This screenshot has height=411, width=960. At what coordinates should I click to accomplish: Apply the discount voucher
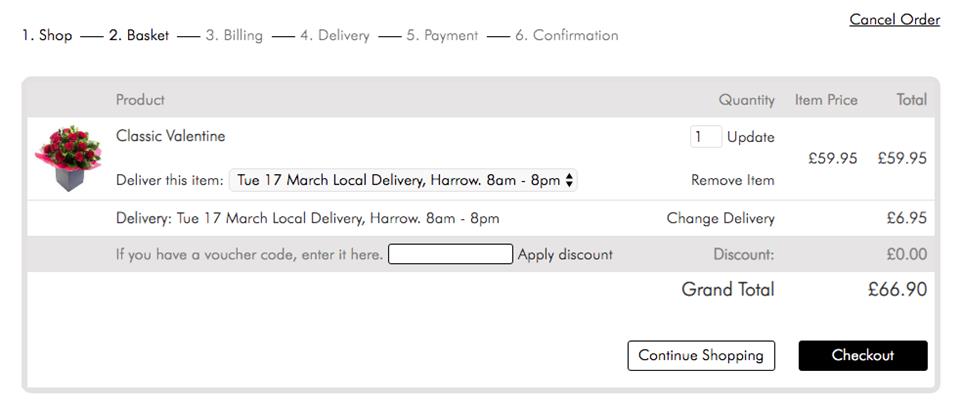(565, 255)
